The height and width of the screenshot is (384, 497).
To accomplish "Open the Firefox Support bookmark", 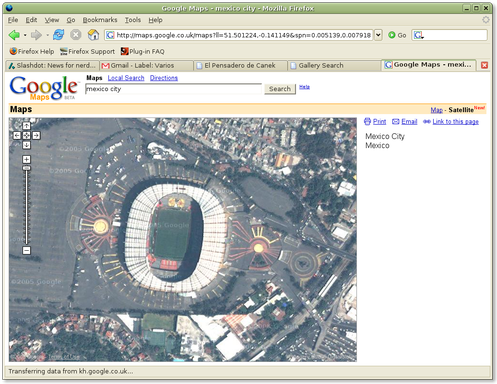I will pyautogui.click(x=87, y=51).
